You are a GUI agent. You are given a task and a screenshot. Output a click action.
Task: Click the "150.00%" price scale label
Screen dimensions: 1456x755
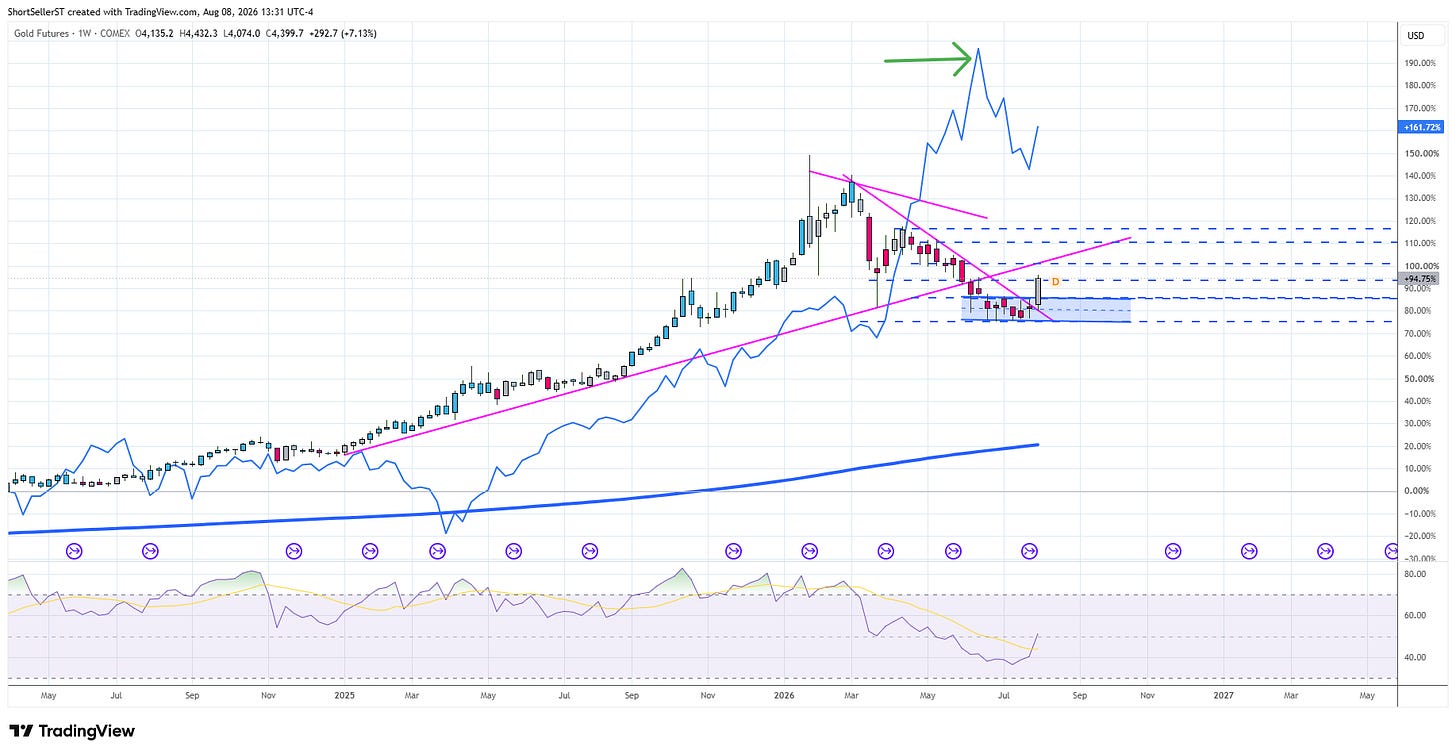[1422, 153]
